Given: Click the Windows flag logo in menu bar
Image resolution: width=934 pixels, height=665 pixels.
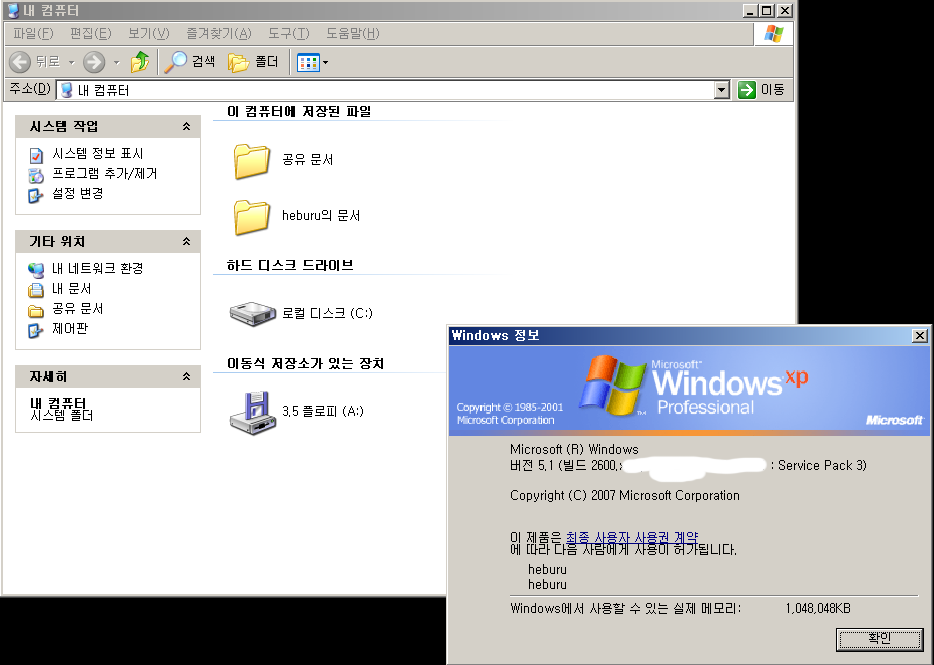Looking at the screenshot, I should 774,33.
